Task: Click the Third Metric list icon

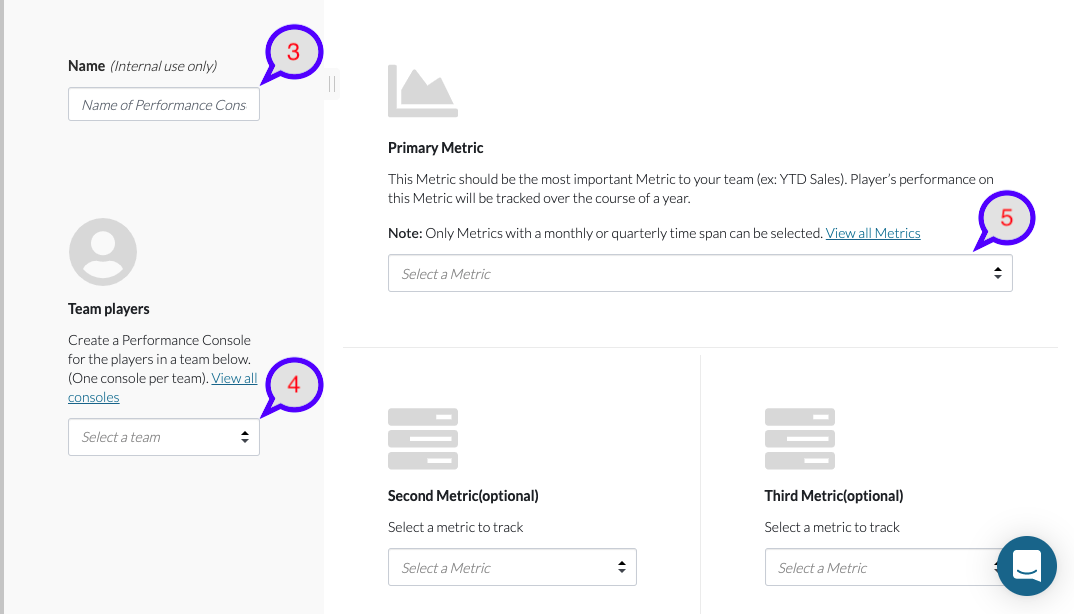Action: point(799,439)
